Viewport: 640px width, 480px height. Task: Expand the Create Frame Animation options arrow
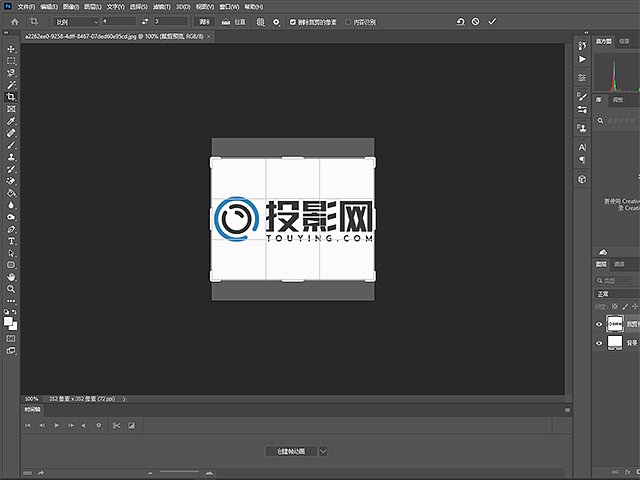click(323, 451)
